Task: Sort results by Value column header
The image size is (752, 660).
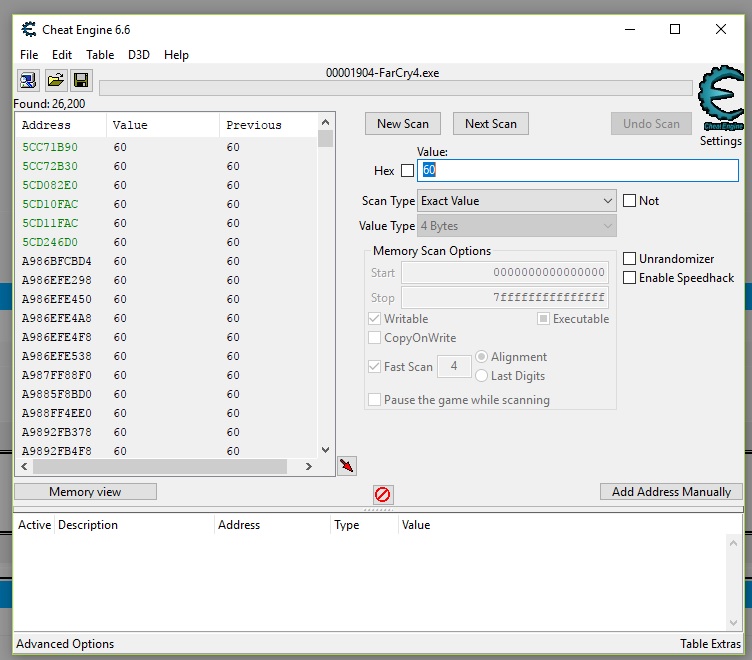Action: click(163, 125)
